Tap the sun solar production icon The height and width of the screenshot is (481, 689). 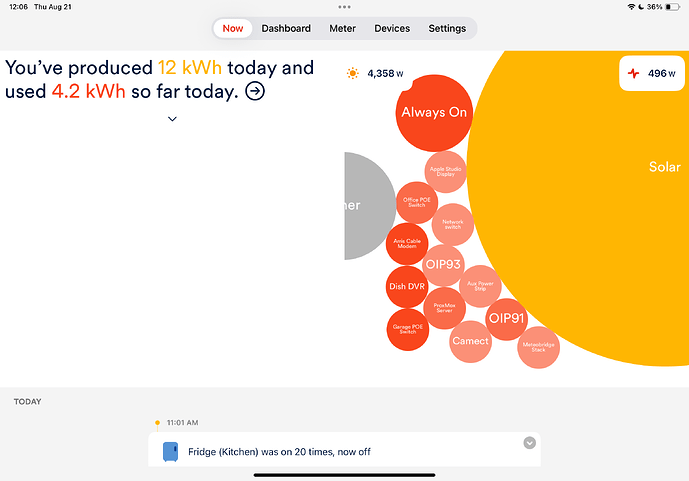pyautogui.click(x=352, y=73)
